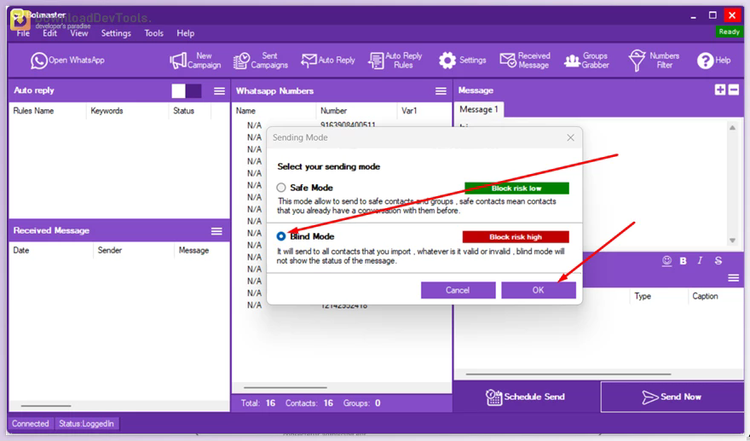Click the Schedule Send button

click(x=526, y=397)
